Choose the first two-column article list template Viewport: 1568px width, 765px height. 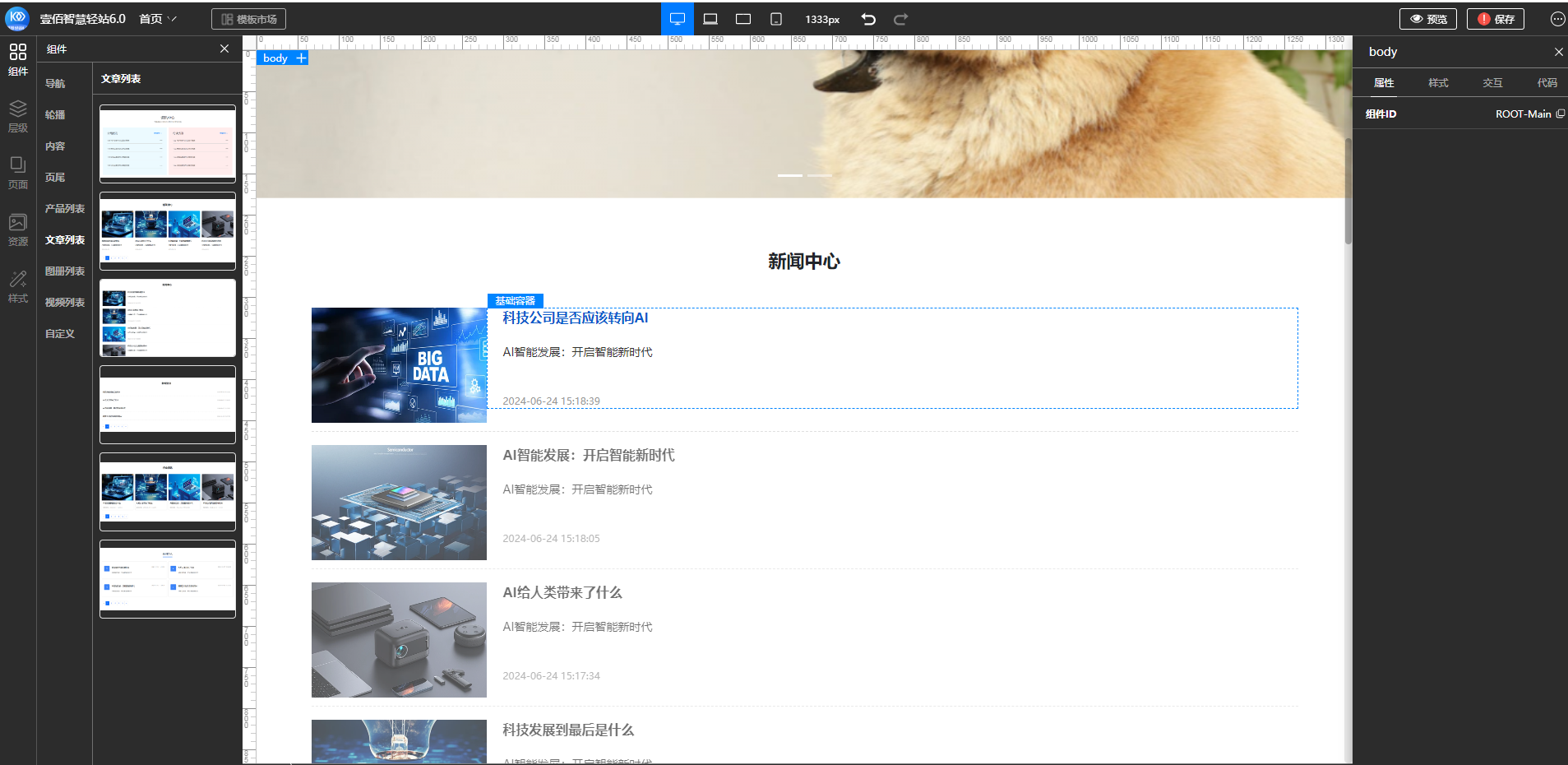168,144
